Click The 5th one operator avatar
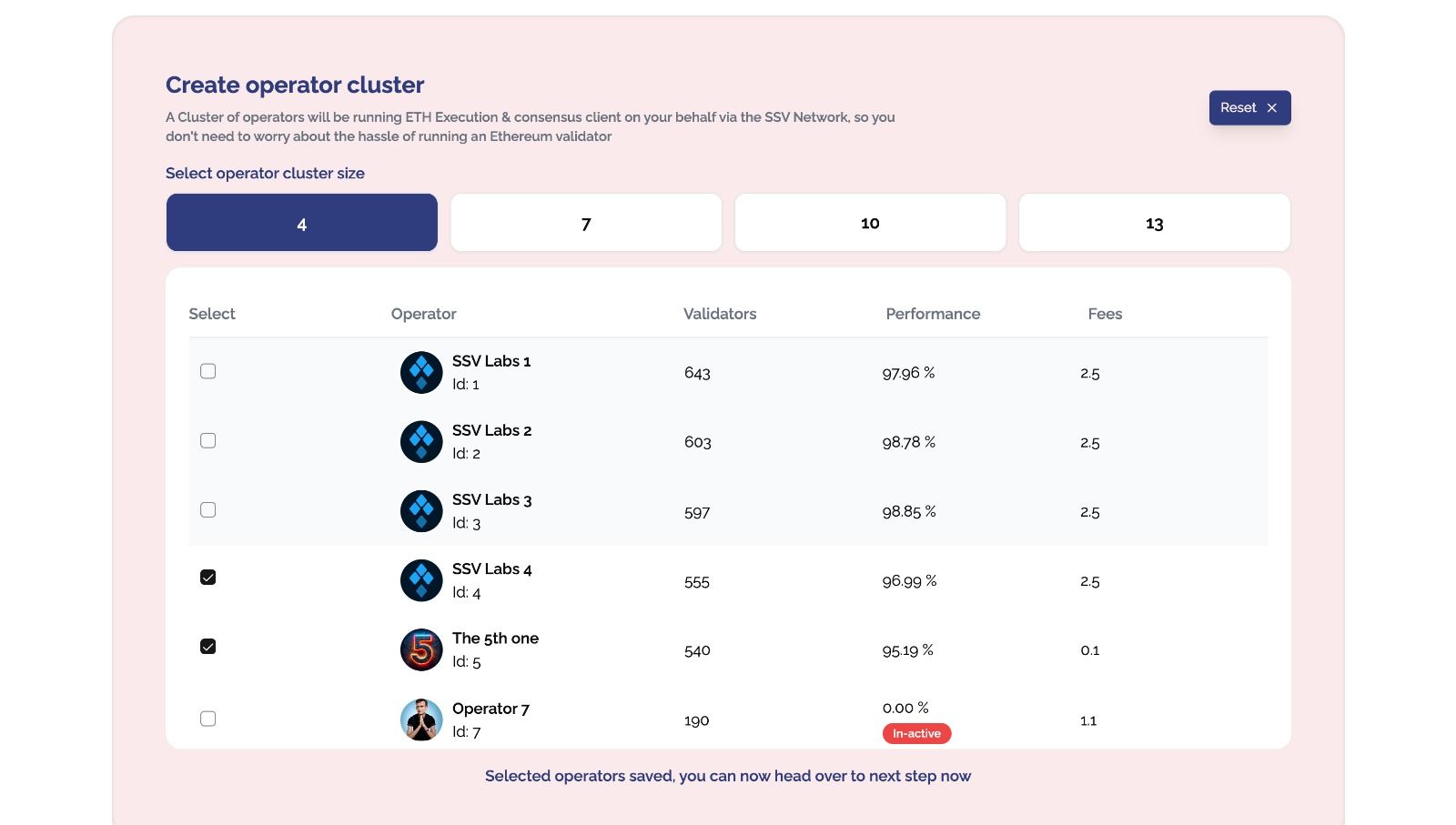The image size is (1456, 825). (x=421, y=649)
